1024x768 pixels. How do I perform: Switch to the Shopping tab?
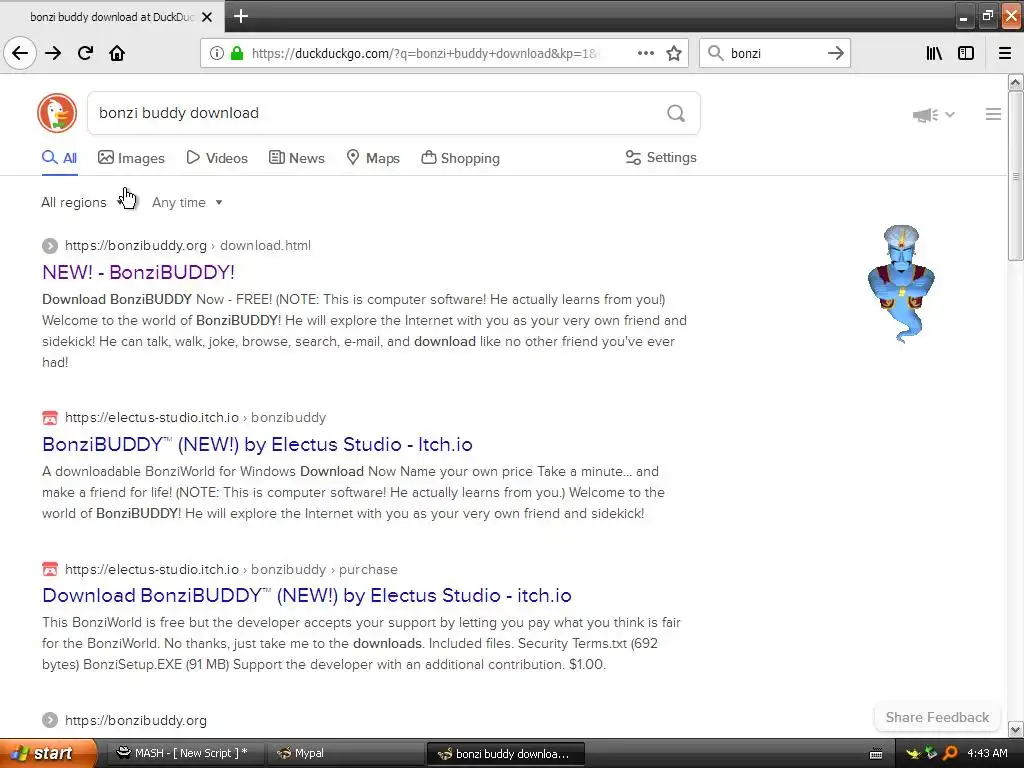460,158
